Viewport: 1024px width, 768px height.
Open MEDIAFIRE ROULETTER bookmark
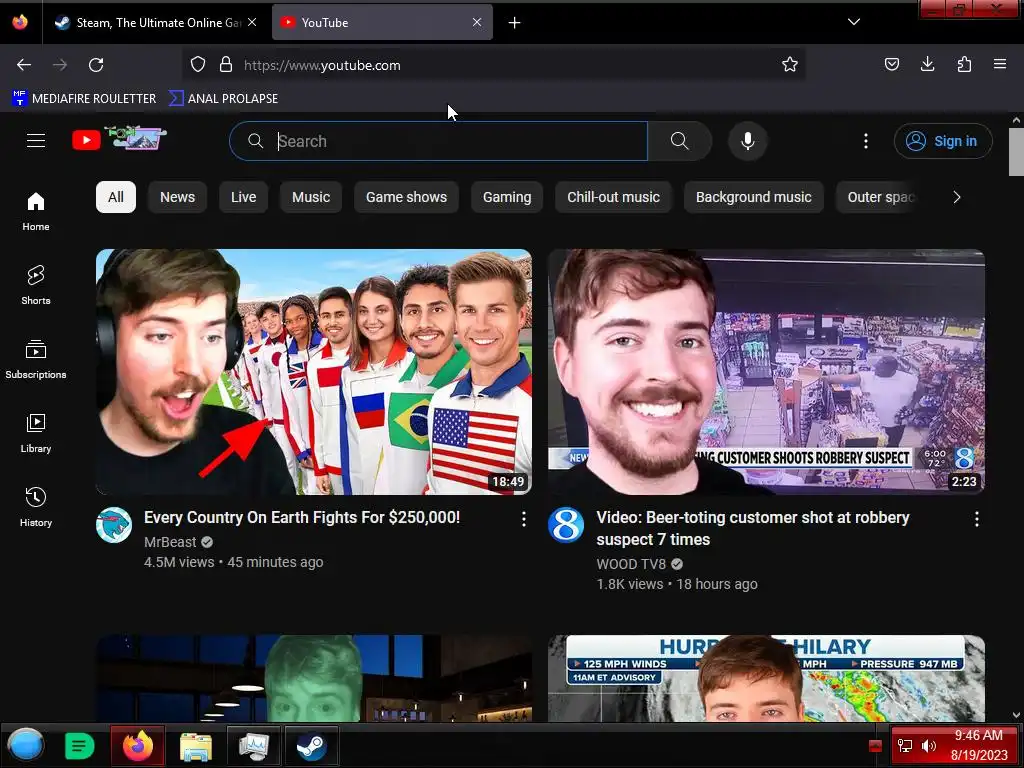click(84, 99)
